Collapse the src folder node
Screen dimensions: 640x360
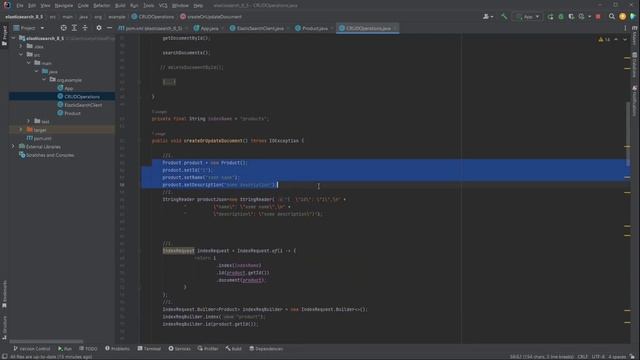click(21, 55)
